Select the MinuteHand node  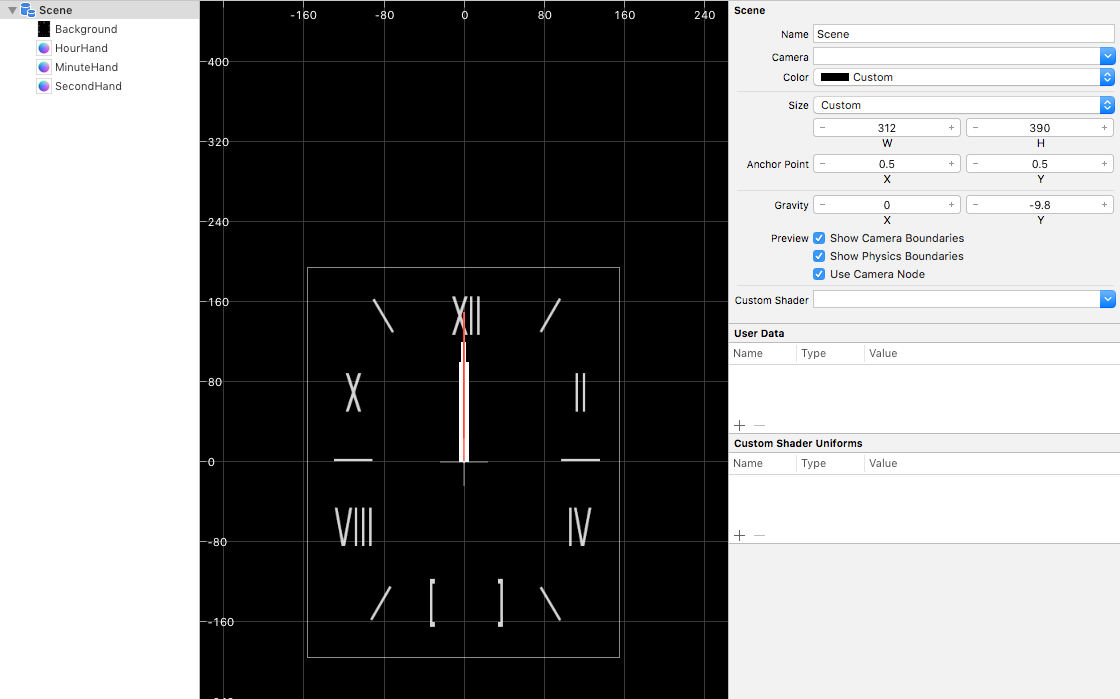click(x=86, y=67)
